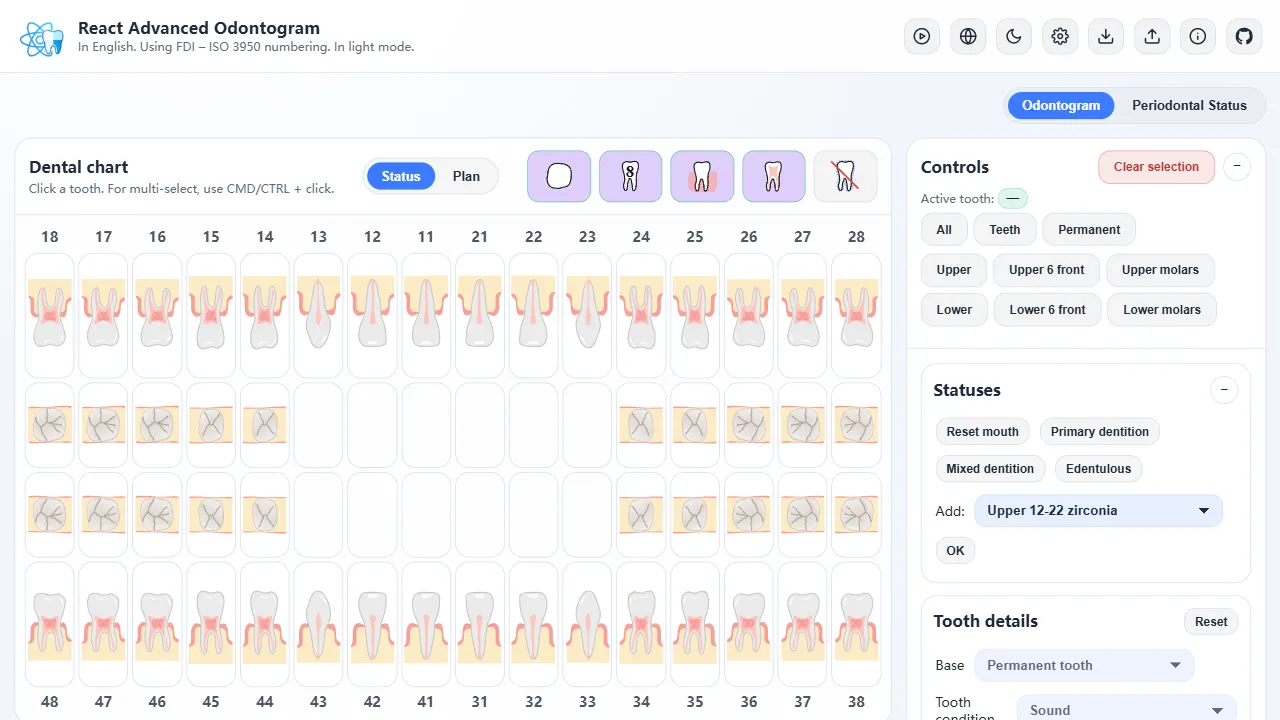Open the GitHub icon link
Image resolution: width=1280 pixels, height=720 pixels.
(x=1244, y=37)
